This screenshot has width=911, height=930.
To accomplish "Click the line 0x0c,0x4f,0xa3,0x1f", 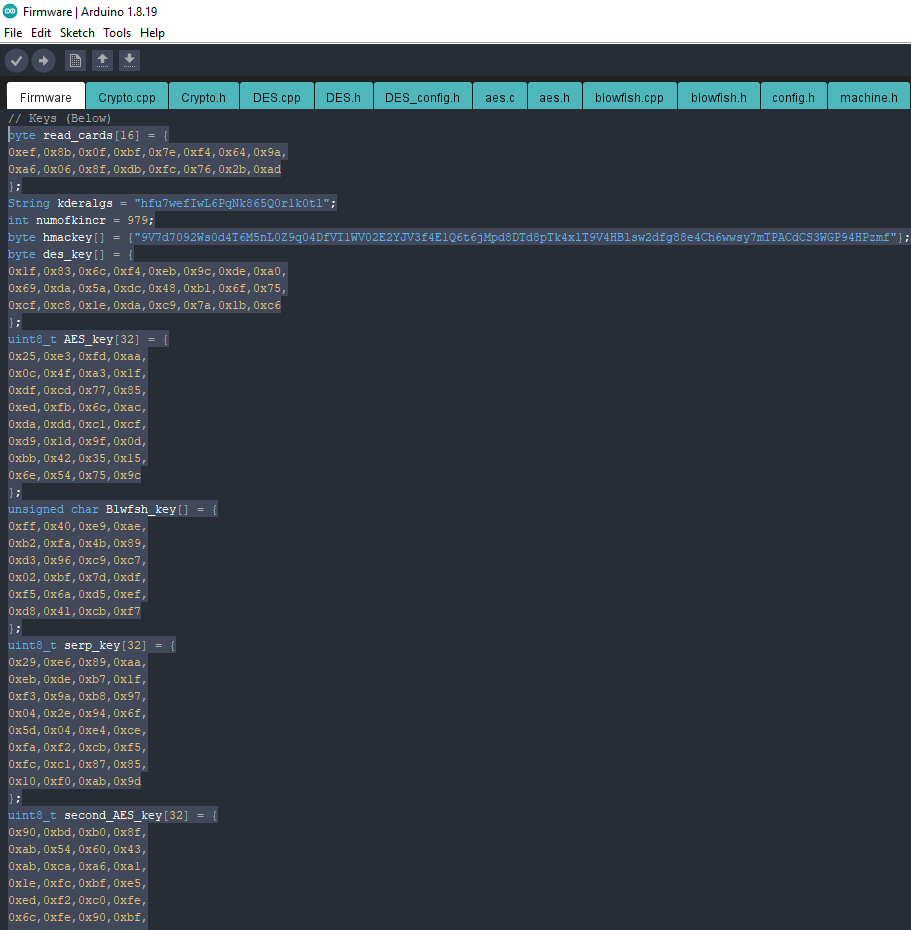I will click(x=77, y=373).
